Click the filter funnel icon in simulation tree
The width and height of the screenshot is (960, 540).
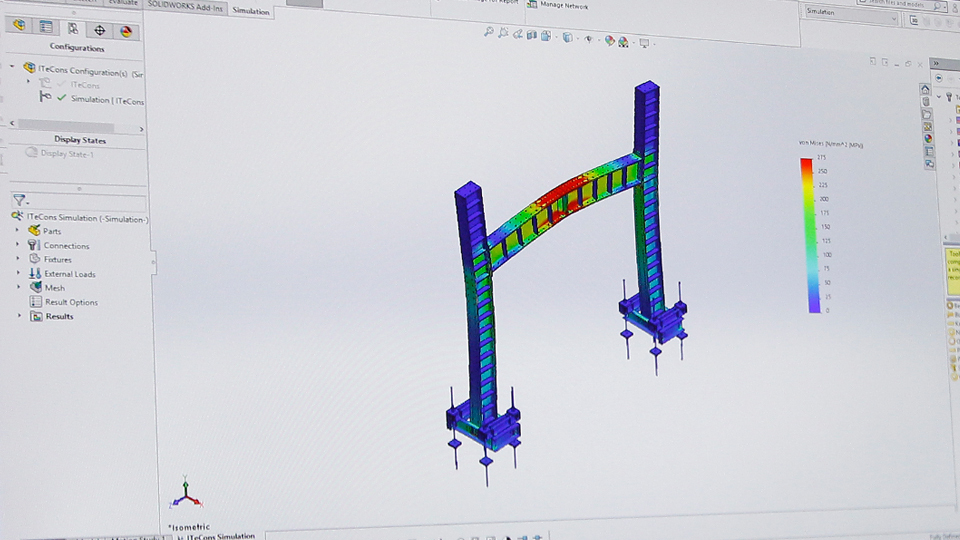19,200
